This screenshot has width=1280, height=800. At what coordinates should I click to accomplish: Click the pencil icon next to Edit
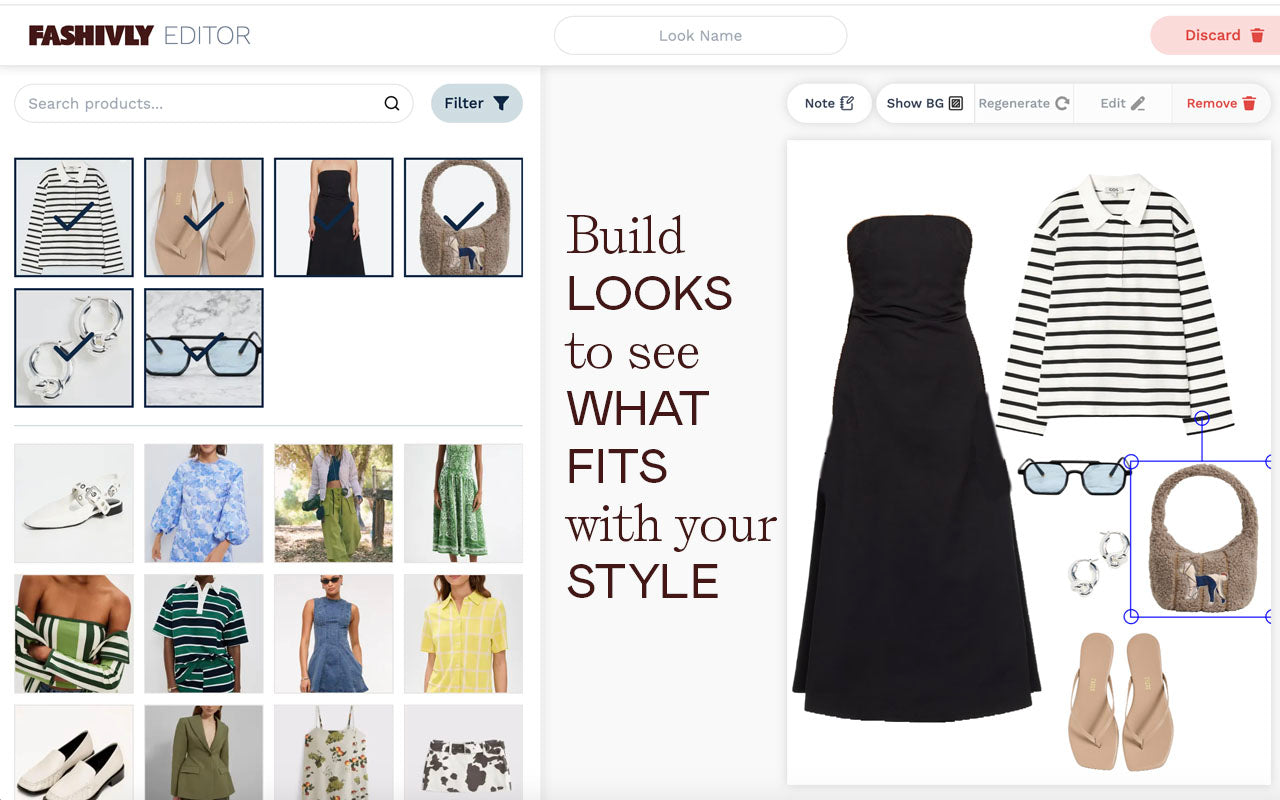(x=1140, y=103)
